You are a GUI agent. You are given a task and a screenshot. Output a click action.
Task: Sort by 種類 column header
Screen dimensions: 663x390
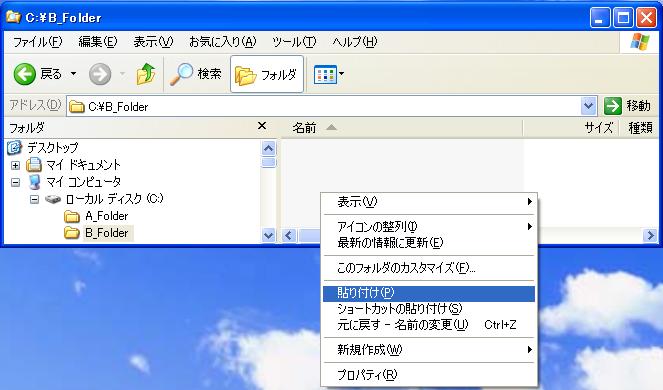[640, 128]
